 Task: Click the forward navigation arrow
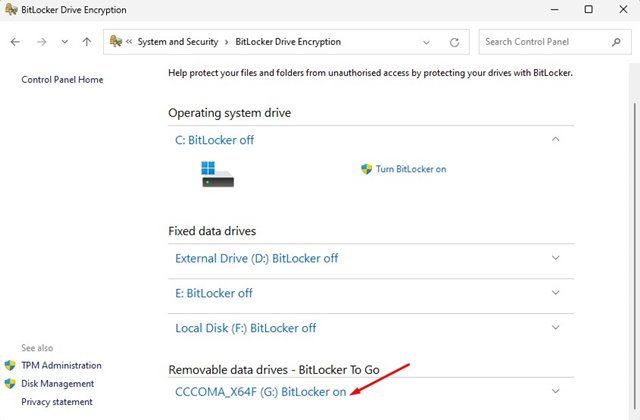click(x=40, y=42)
